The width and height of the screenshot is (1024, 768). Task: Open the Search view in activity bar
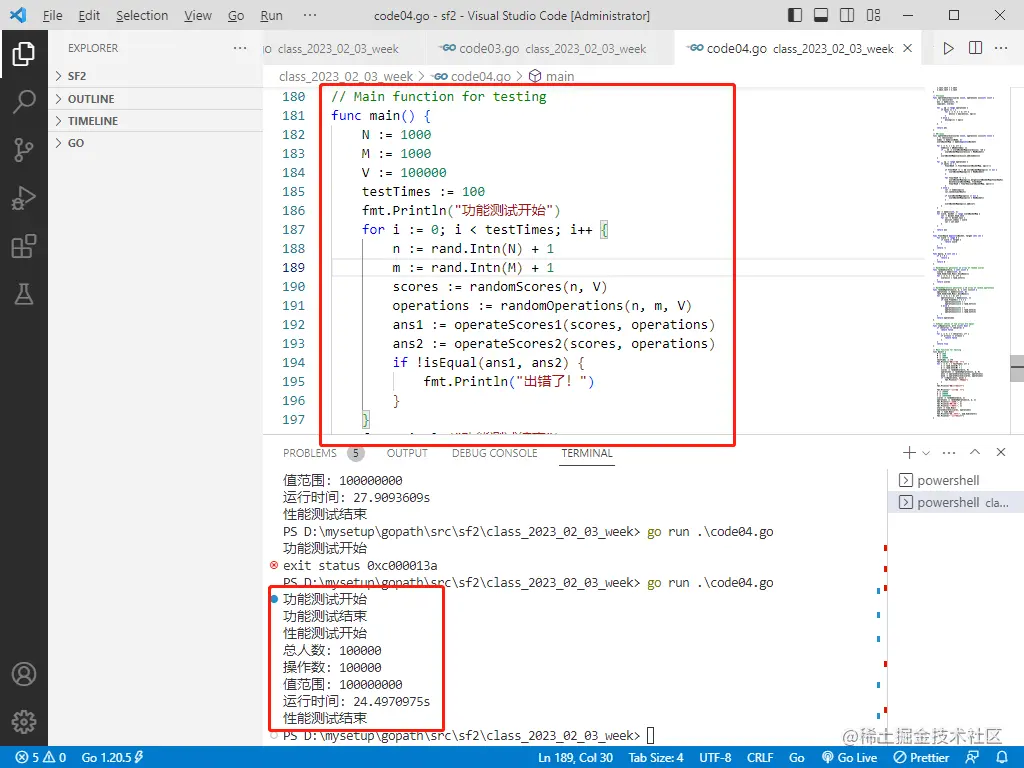coord(24,102)
